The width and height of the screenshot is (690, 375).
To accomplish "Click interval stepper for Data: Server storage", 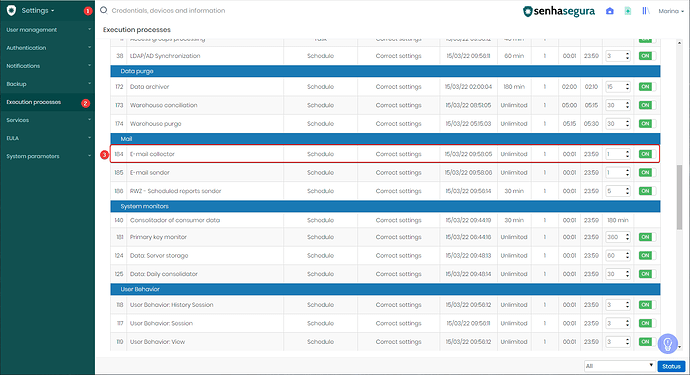I will pyautogui.click(x=628, y=255).
